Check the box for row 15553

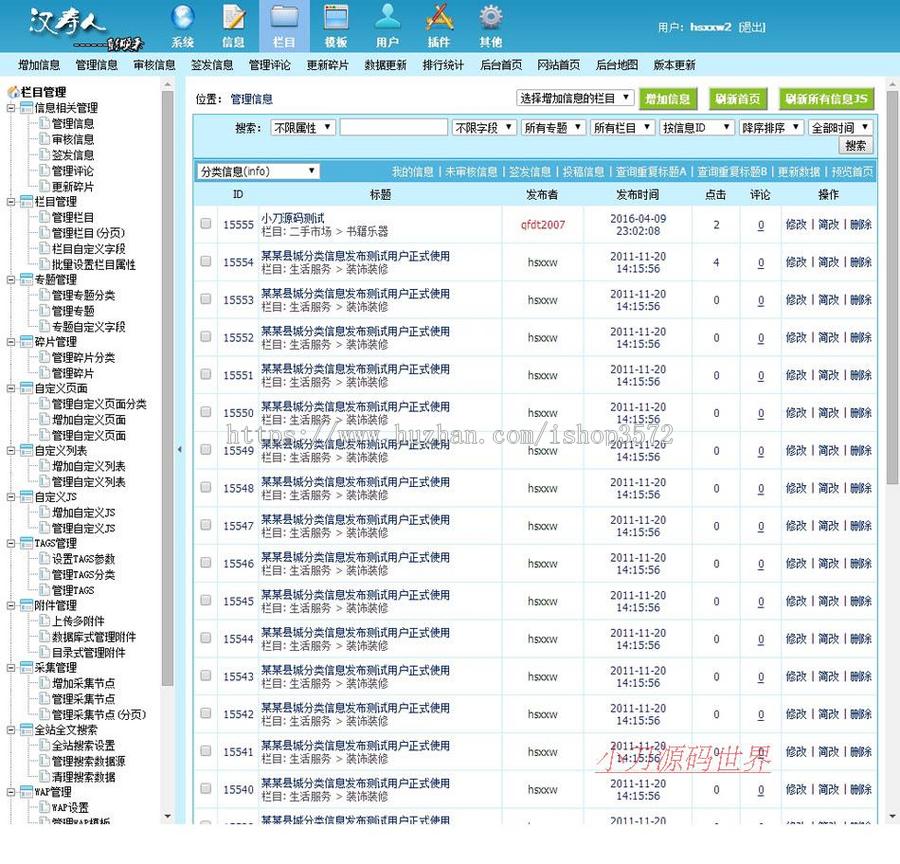coord(205,299)
